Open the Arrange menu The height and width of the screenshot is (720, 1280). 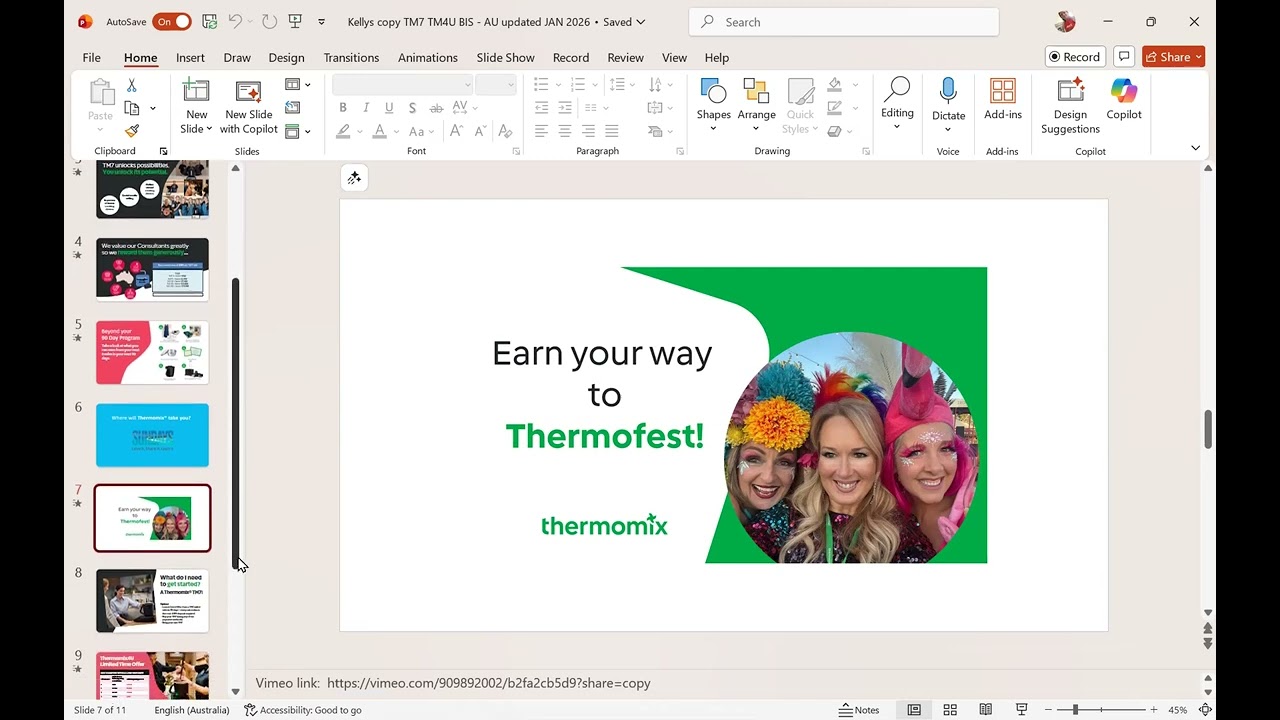756,106
